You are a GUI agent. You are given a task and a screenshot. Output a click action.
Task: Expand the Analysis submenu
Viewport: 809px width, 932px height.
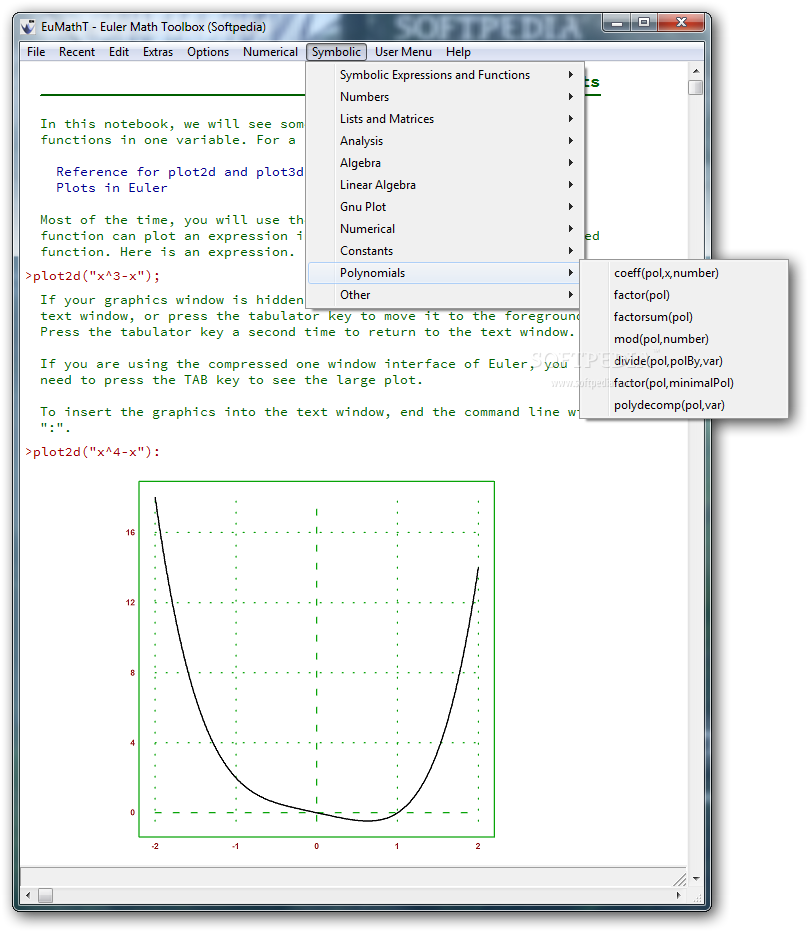pyautogui.click(x=444, y=141)
